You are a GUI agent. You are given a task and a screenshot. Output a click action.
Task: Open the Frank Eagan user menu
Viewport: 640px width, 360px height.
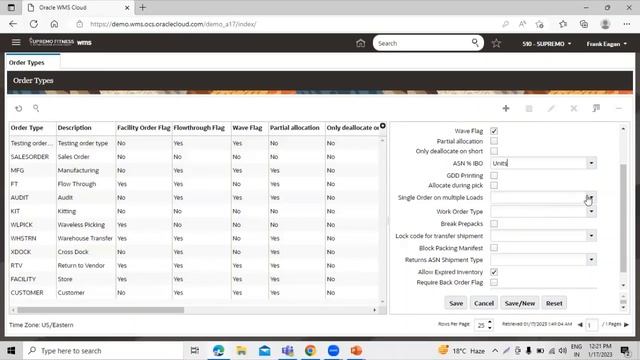click(x=607, y=44)
